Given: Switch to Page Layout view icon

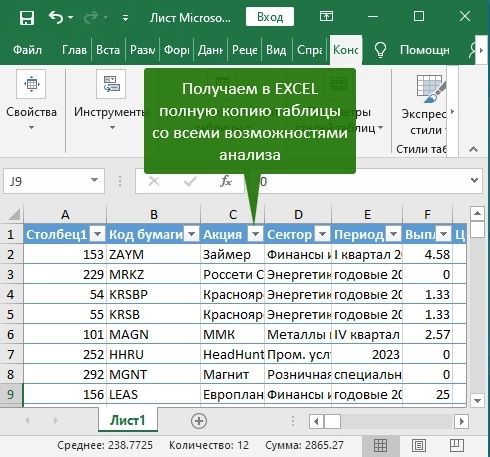Looking at the screenshot, I should point(419,445).
